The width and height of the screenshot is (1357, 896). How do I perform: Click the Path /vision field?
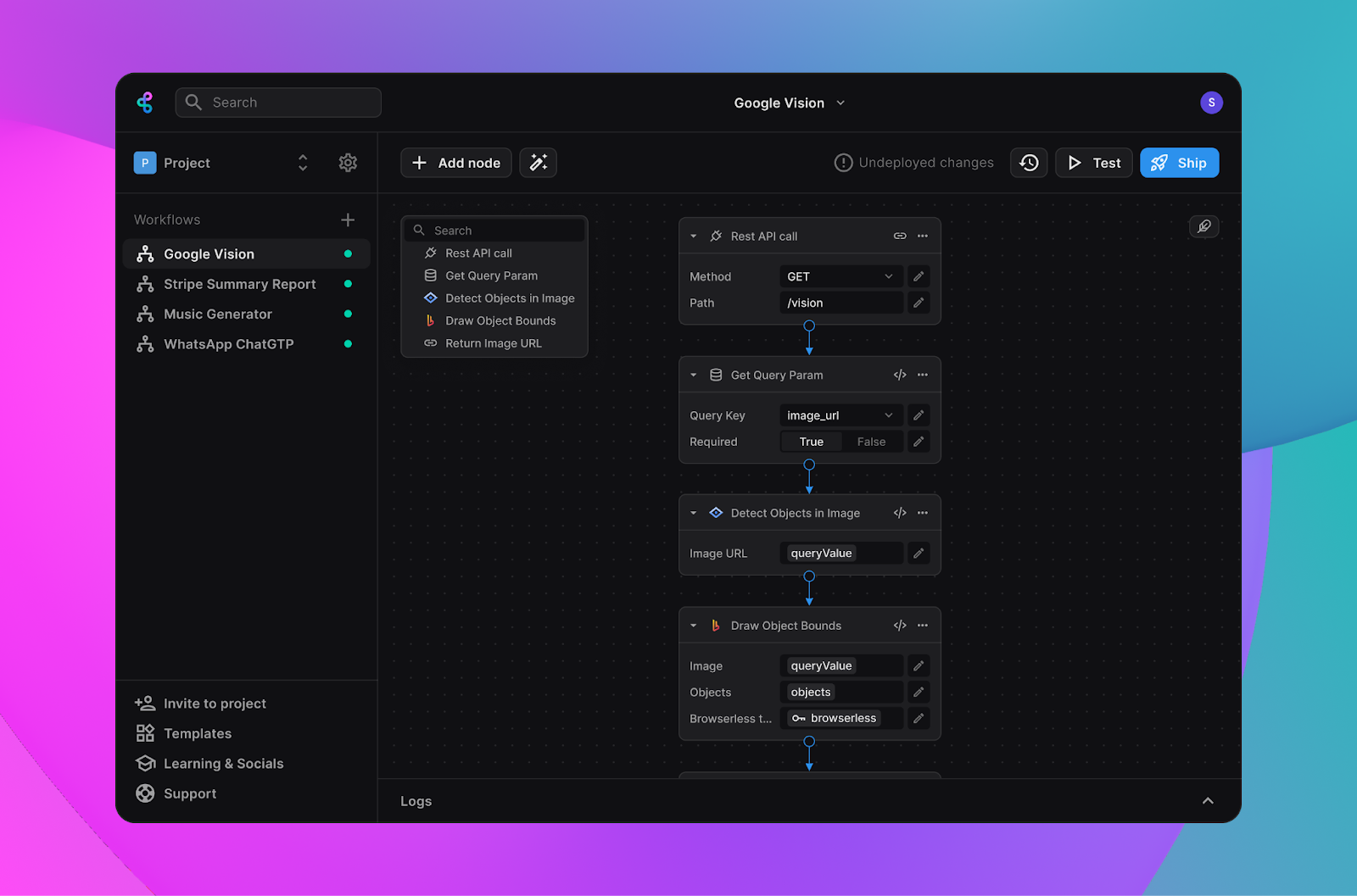(841, 303)
